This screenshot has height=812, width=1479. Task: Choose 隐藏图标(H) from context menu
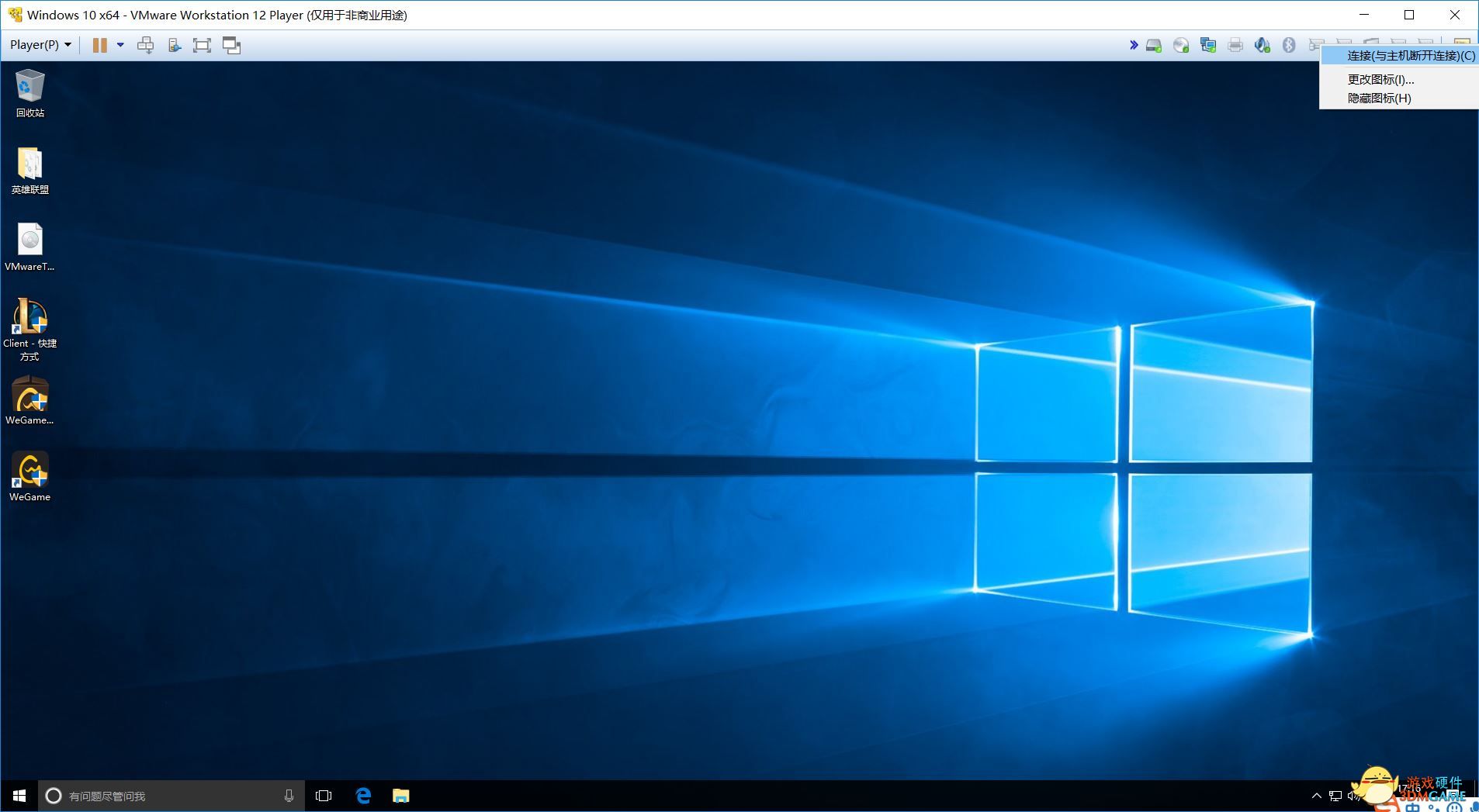point(1399,98)
